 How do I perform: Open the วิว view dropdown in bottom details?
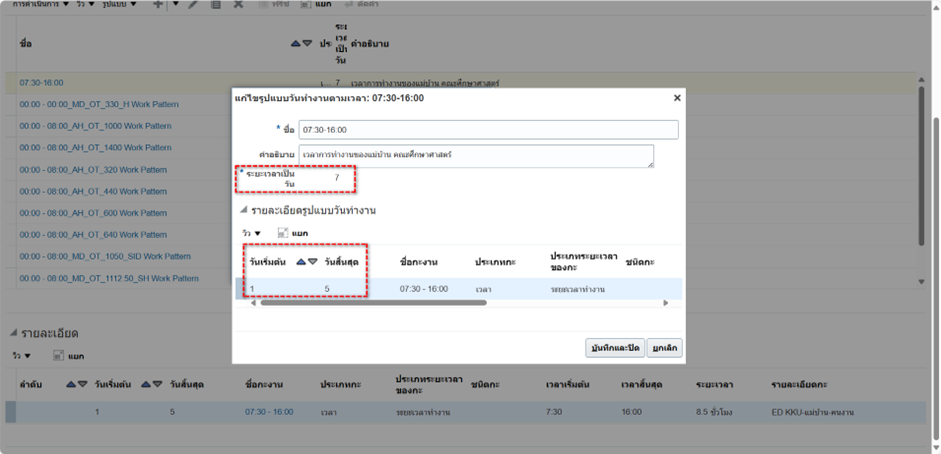(21, 355)
